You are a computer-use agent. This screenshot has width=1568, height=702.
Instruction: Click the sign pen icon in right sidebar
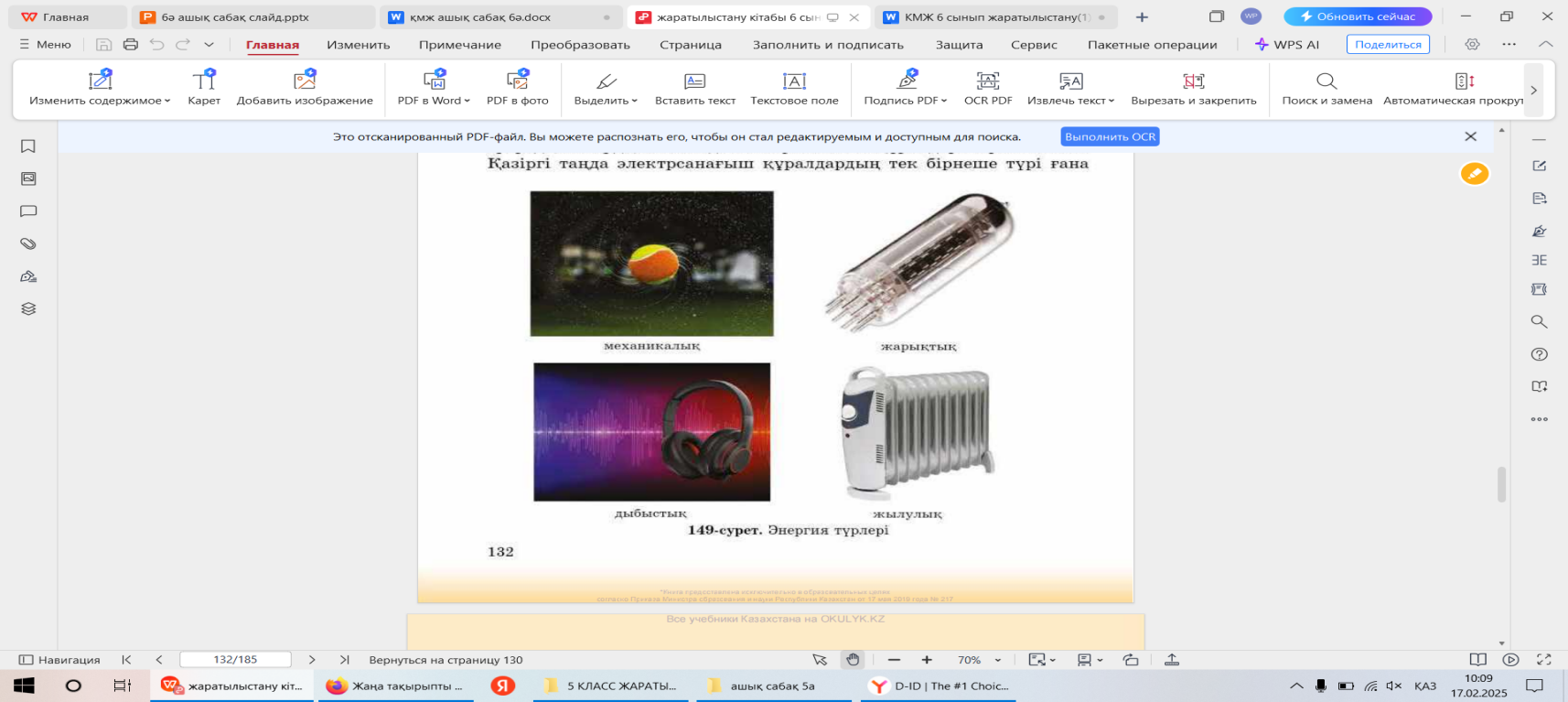(x=1540, y=231)
